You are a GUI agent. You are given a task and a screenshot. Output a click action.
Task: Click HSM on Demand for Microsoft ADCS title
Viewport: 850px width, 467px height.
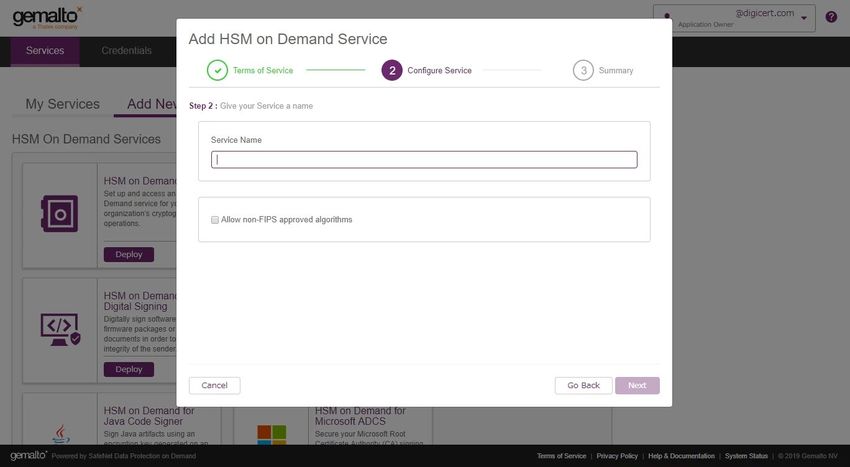(360, 416)
